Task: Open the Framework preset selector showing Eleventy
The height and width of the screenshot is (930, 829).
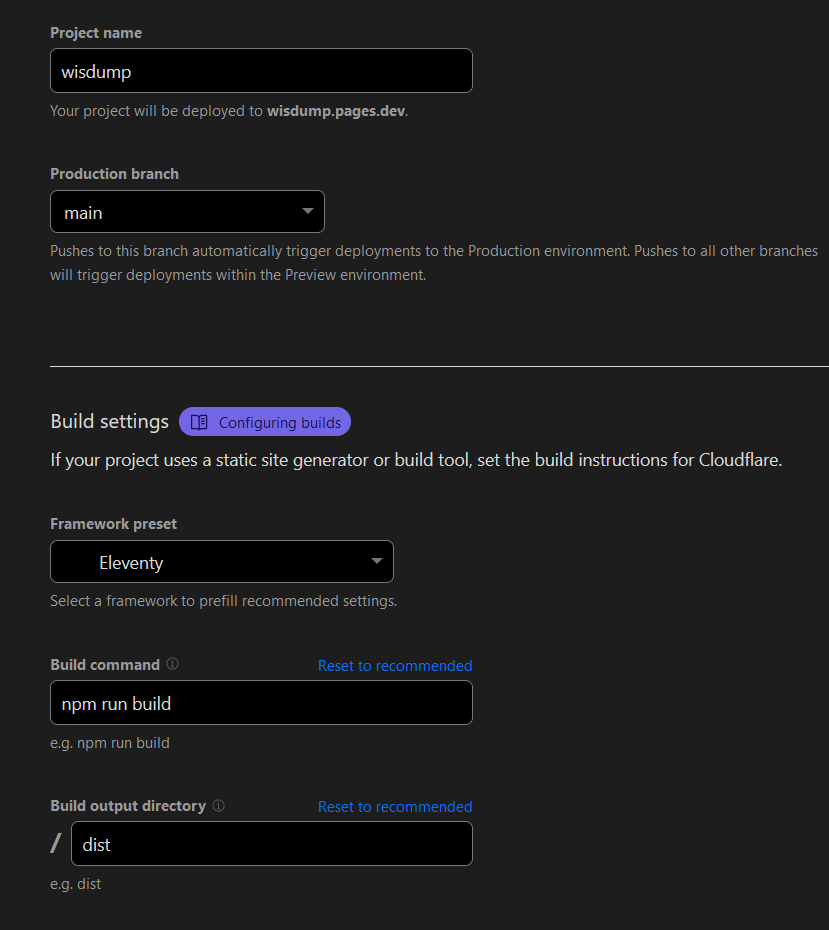Action: tap(221, 561)
